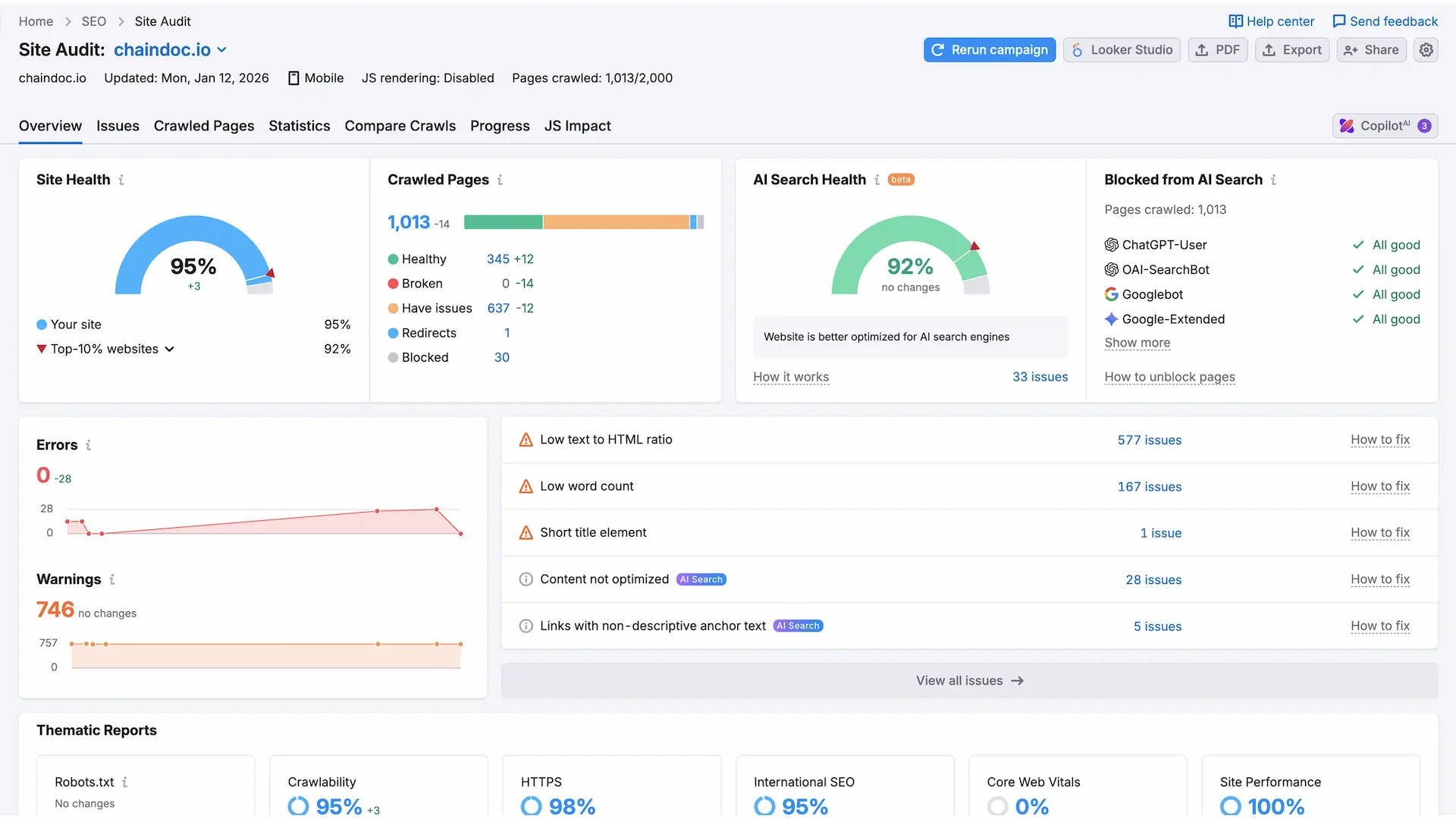Open How to fix for Short title element
1456x819 pixels.
pyautogui.click(x=1380, y=532)
